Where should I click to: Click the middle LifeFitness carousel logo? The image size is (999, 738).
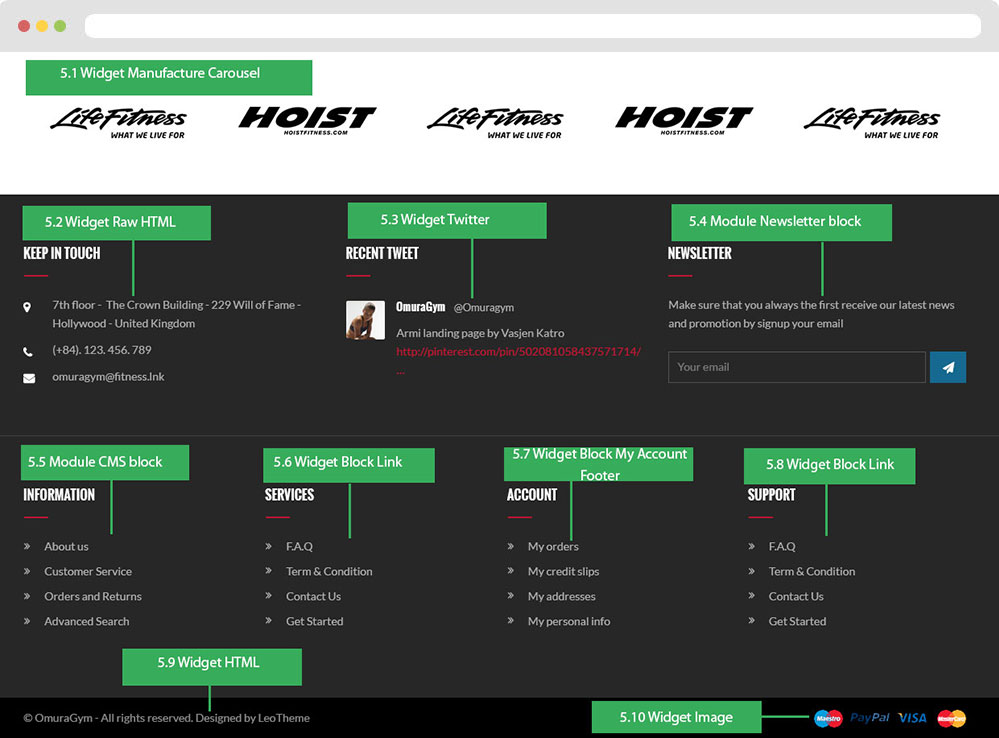(495, 123)
